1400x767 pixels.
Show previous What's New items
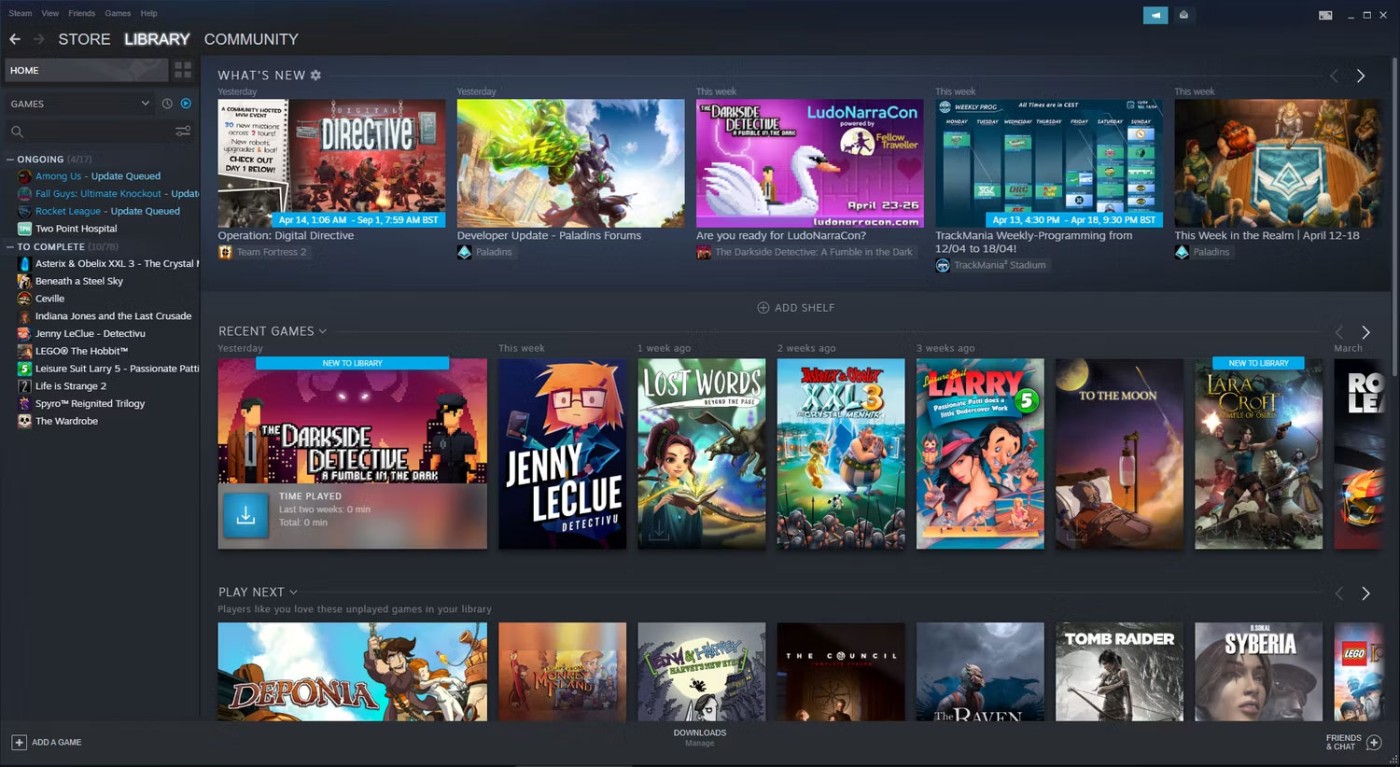tap(1334, 76)
